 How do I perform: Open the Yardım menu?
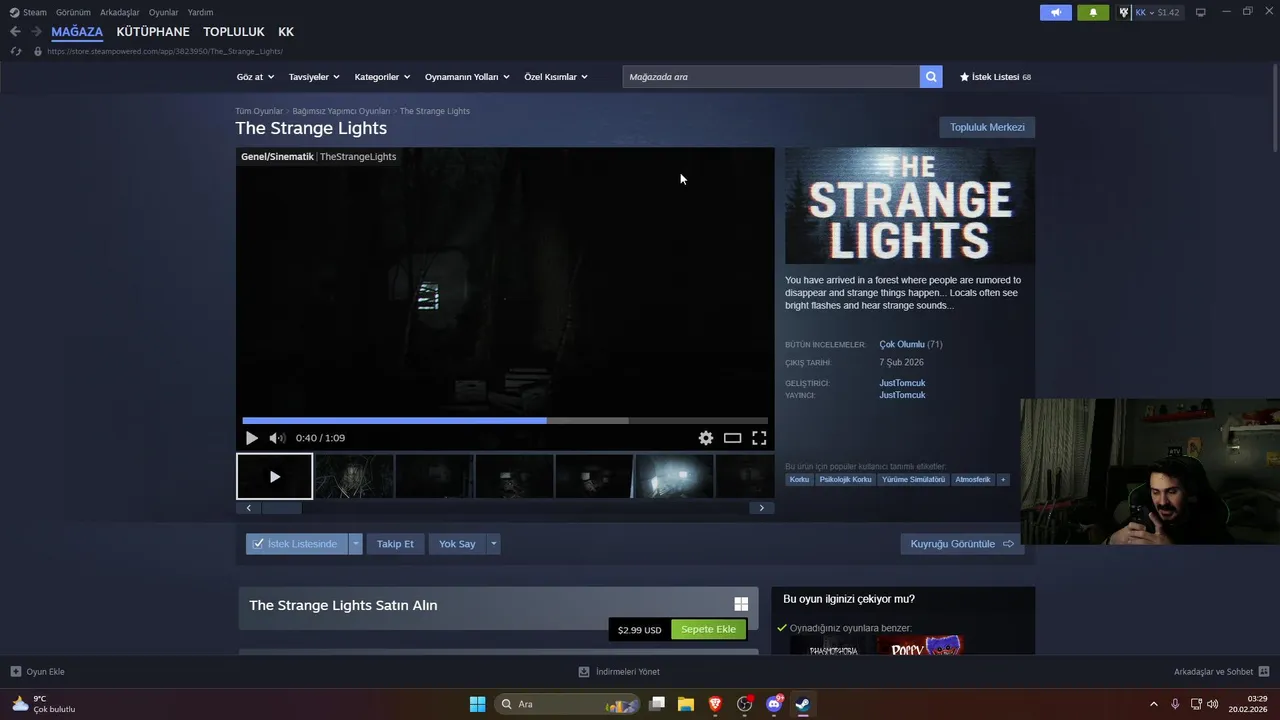200,12
